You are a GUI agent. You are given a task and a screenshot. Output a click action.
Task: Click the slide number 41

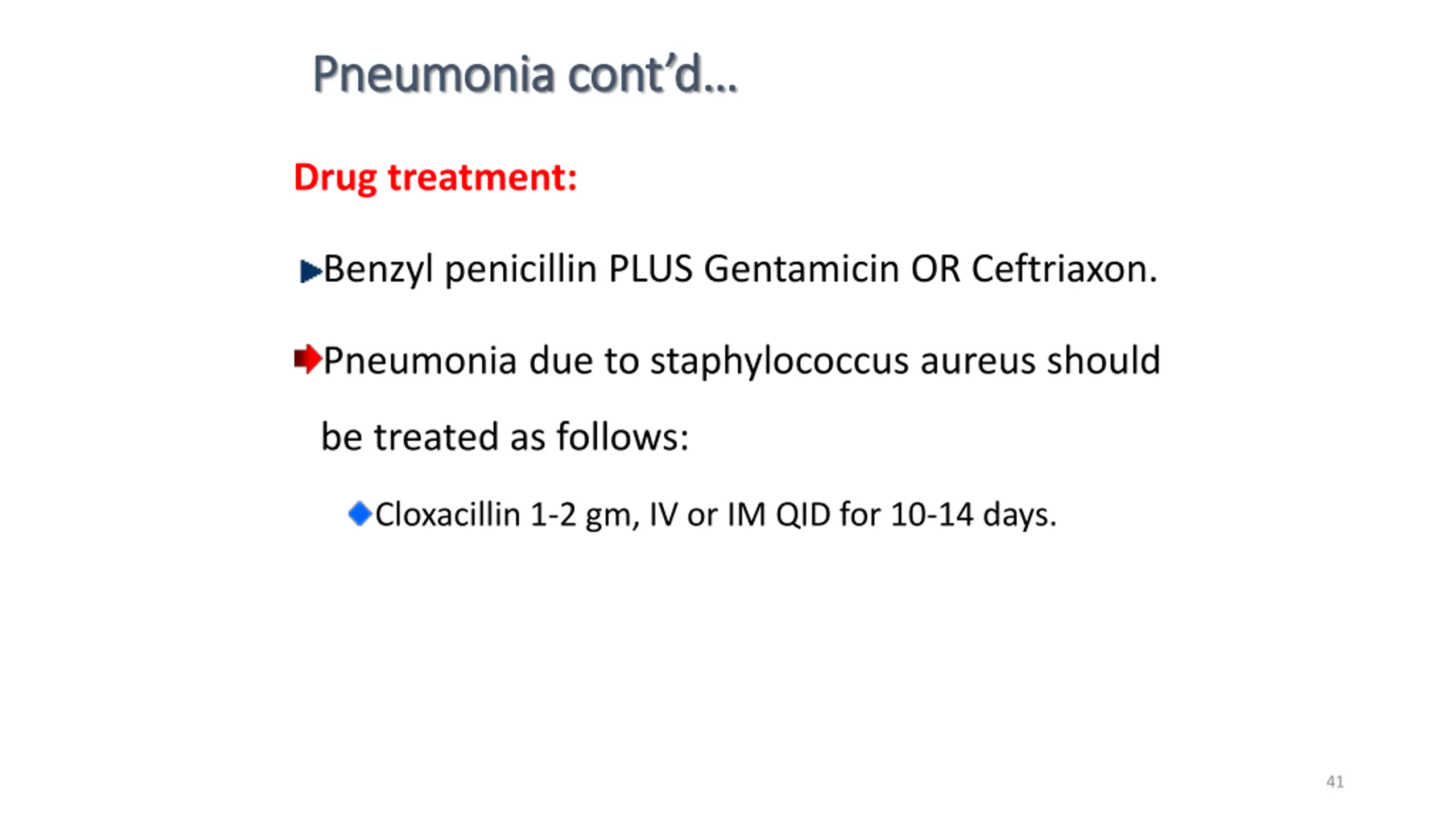1335,781
